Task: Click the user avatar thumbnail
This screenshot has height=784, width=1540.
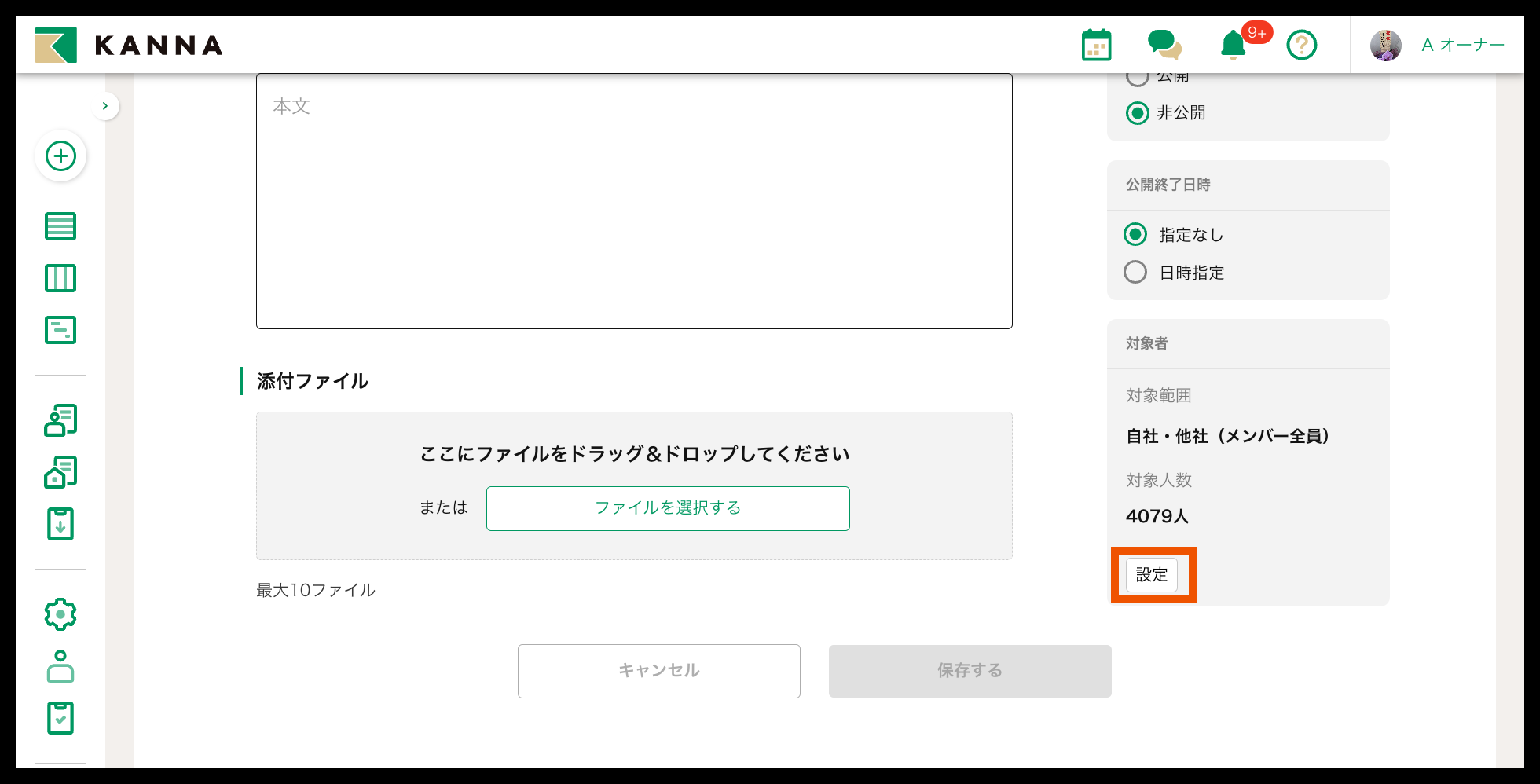Action: pos(1385,45)
